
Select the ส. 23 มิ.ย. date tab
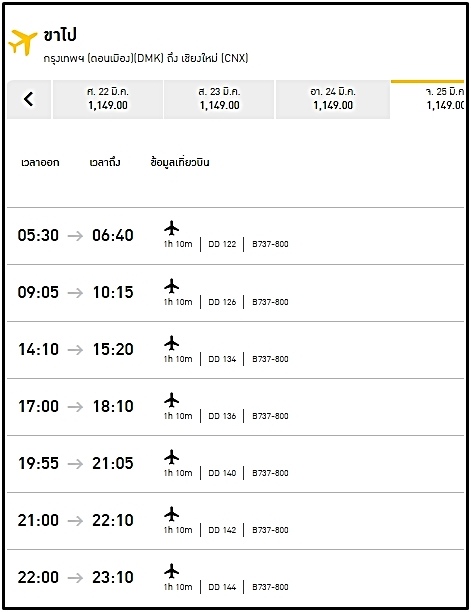click(219, 99)
